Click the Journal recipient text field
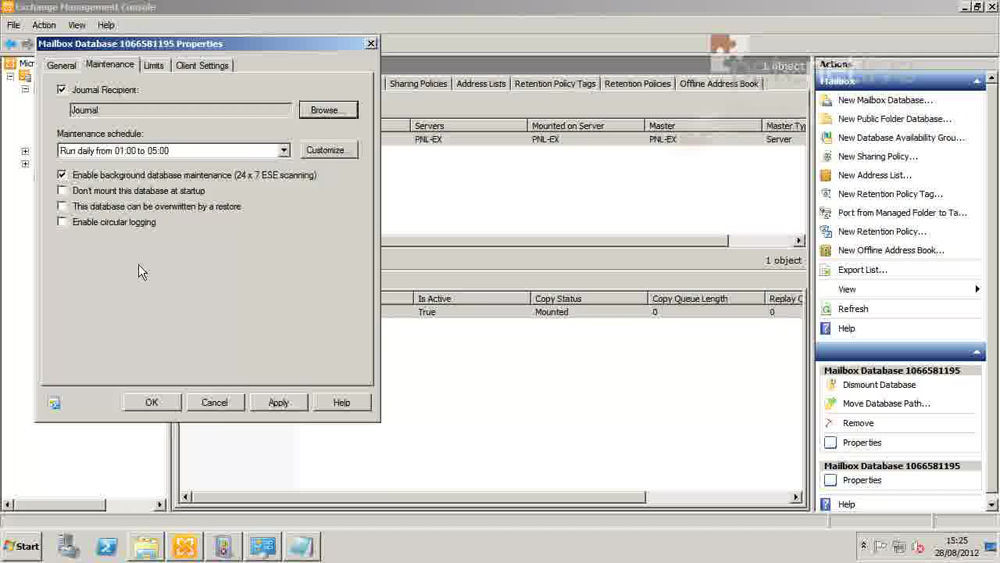Image resolution: width=1000 pixels, height=563 pixels. [x=180, y=110]
